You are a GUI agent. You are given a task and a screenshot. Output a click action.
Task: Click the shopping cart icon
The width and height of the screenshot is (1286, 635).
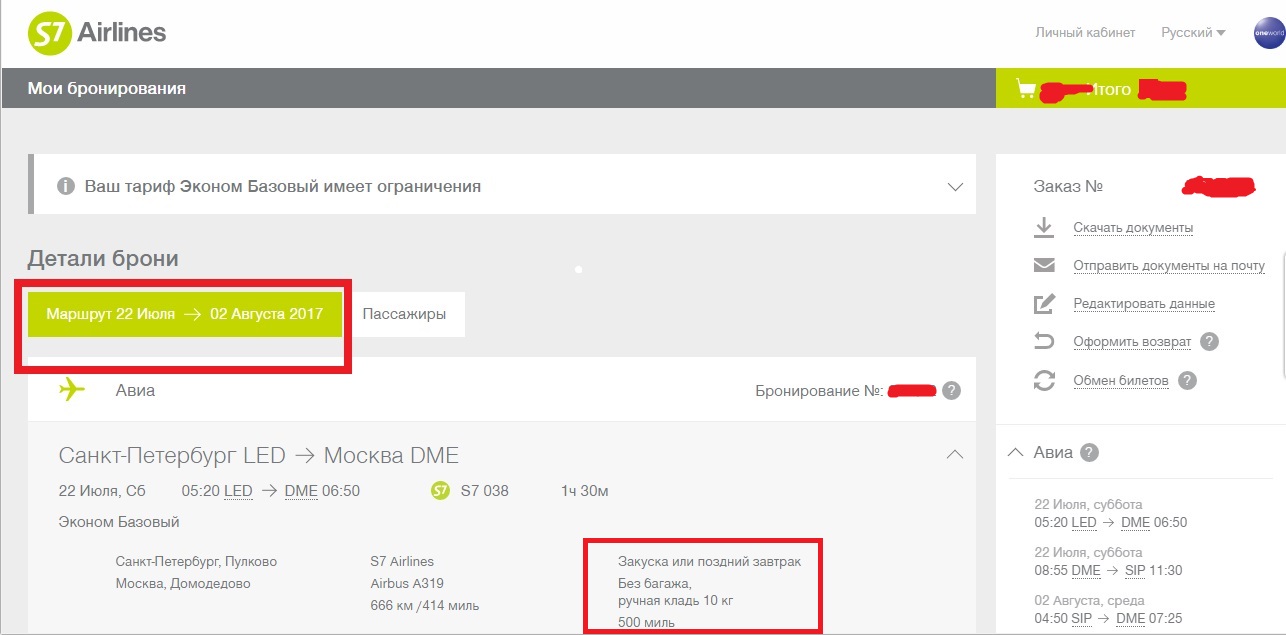pyautogui.click(x=1025, y=89)
